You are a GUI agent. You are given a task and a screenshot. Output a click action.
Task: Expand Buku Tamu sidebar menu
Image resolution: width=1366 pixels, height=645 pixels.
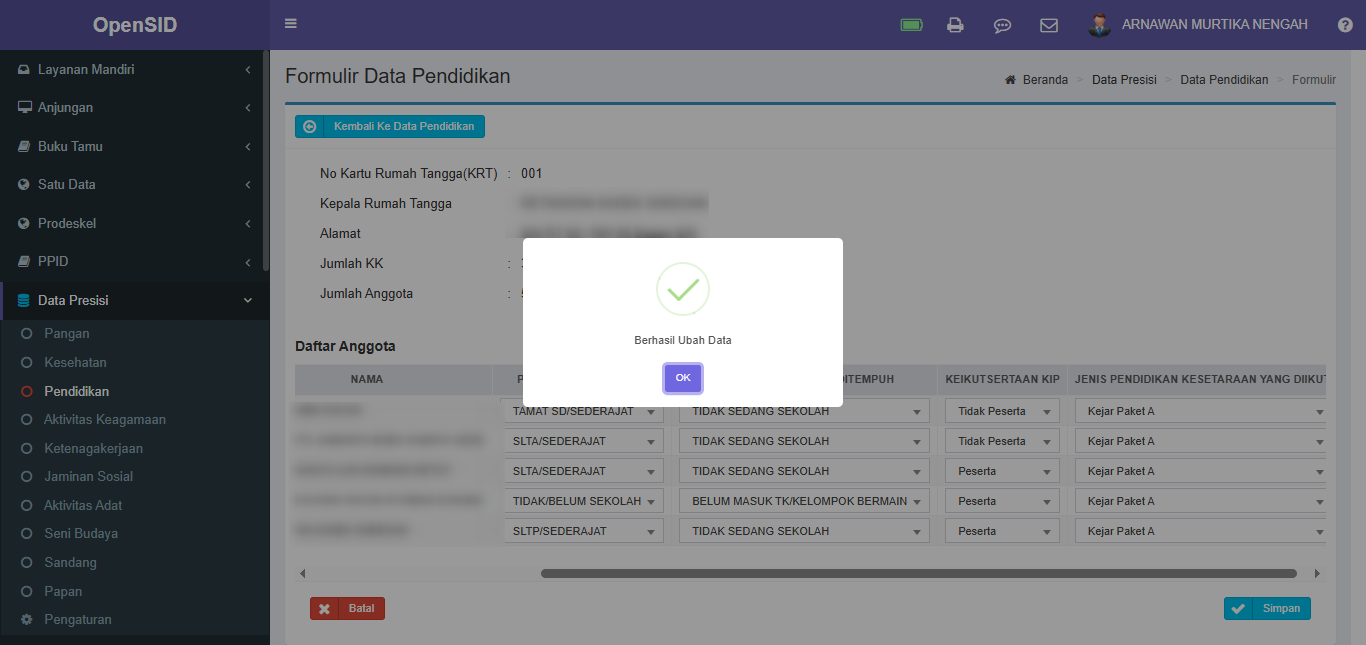135,146
